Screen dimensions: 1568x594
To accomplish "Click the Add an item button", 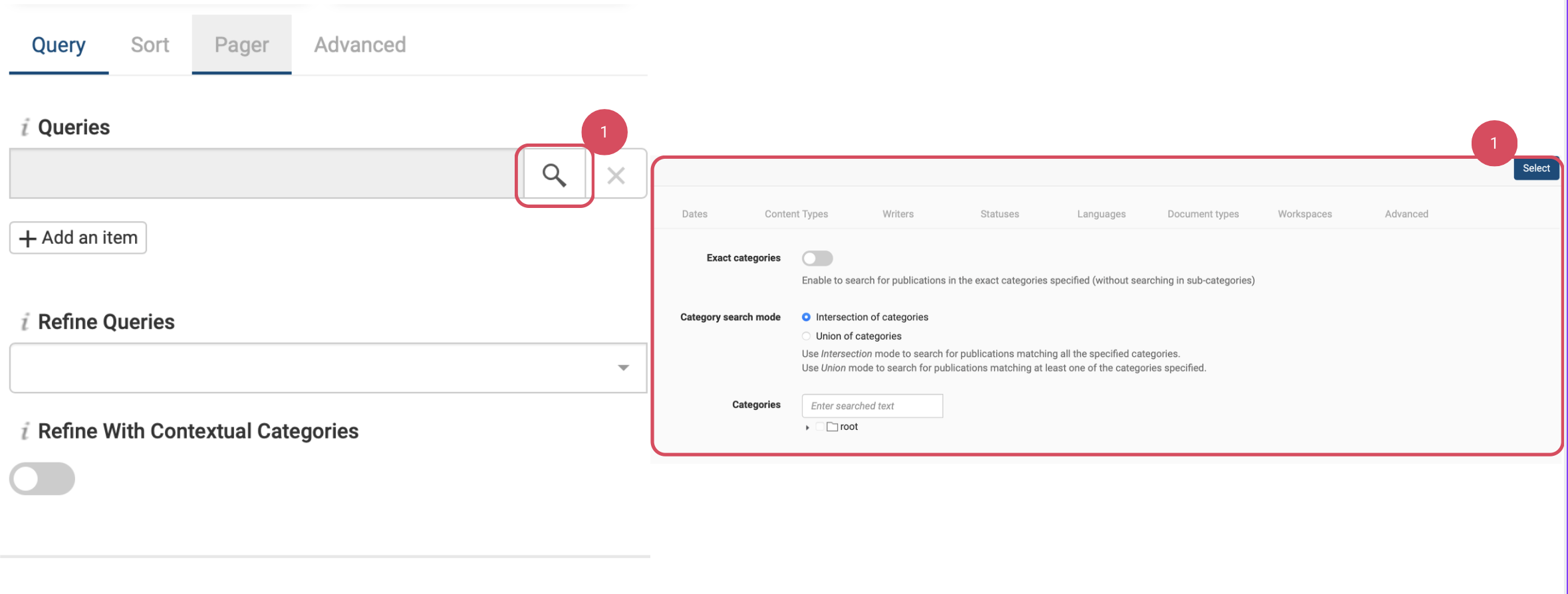I will tap(78, 238).
